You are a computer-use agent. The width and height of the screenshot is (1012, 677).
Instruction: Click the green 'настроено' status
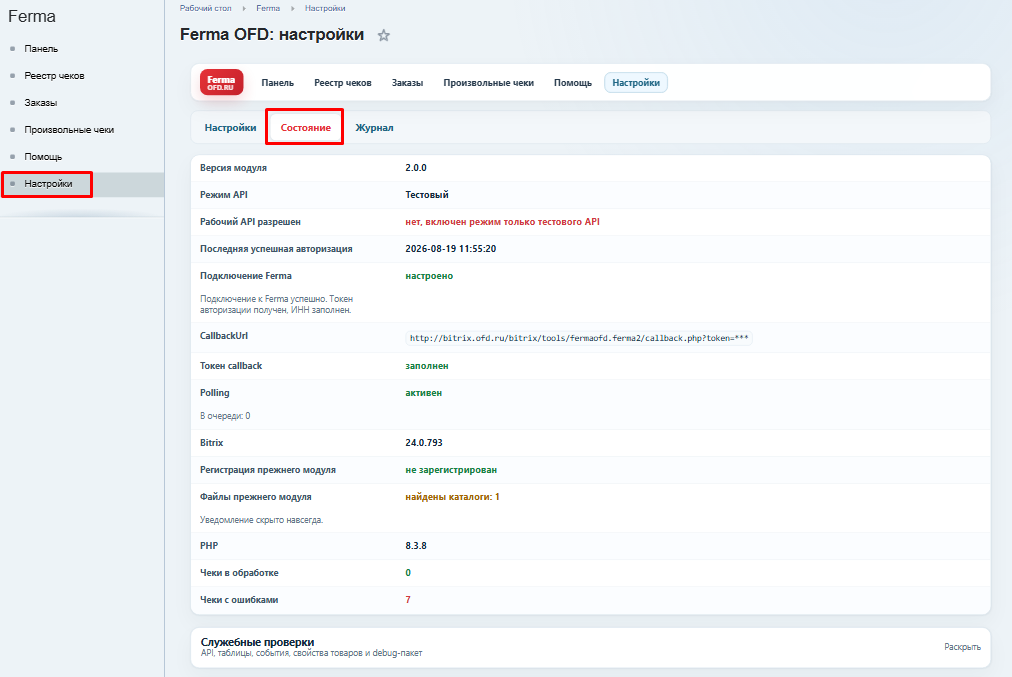click(429, 276)
